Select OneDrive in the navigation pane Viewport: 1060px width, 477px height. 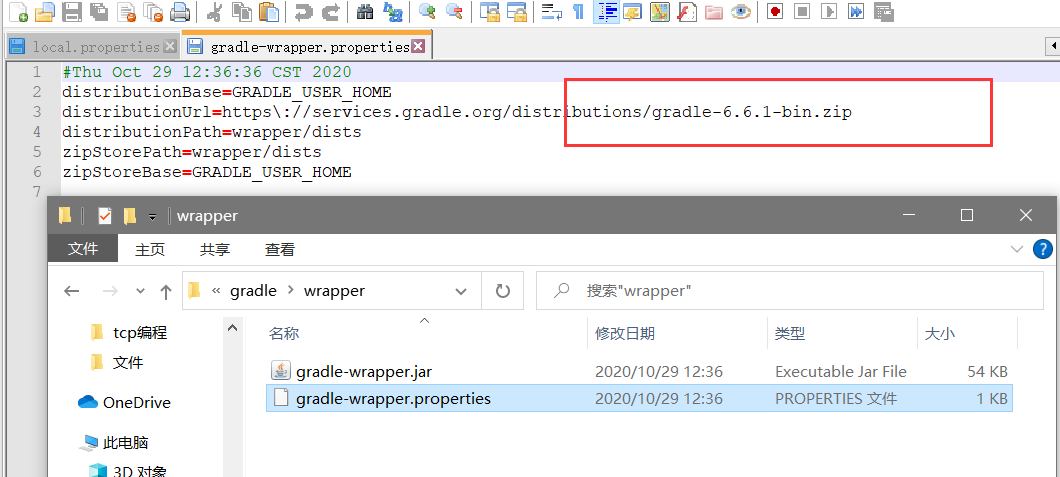(x=124, y=403)
